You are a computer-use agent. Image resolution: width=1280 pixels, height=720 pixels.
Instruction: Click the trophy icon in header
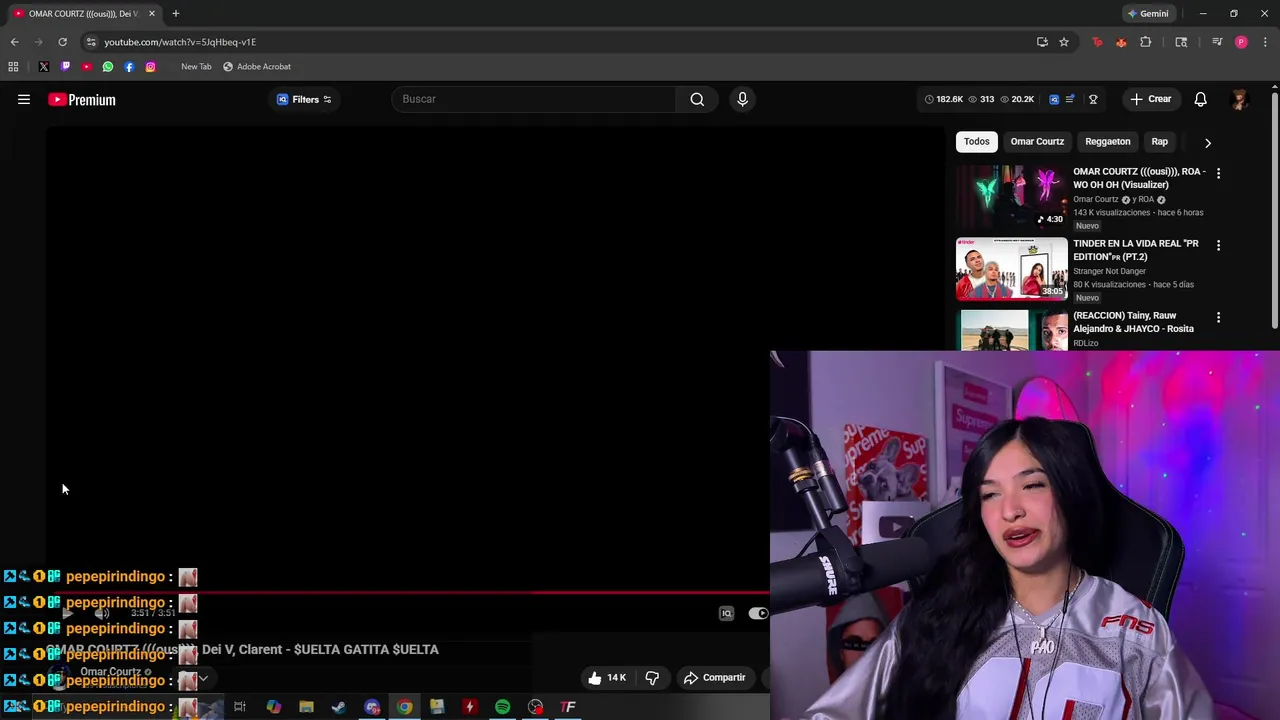pos(1093,99)
